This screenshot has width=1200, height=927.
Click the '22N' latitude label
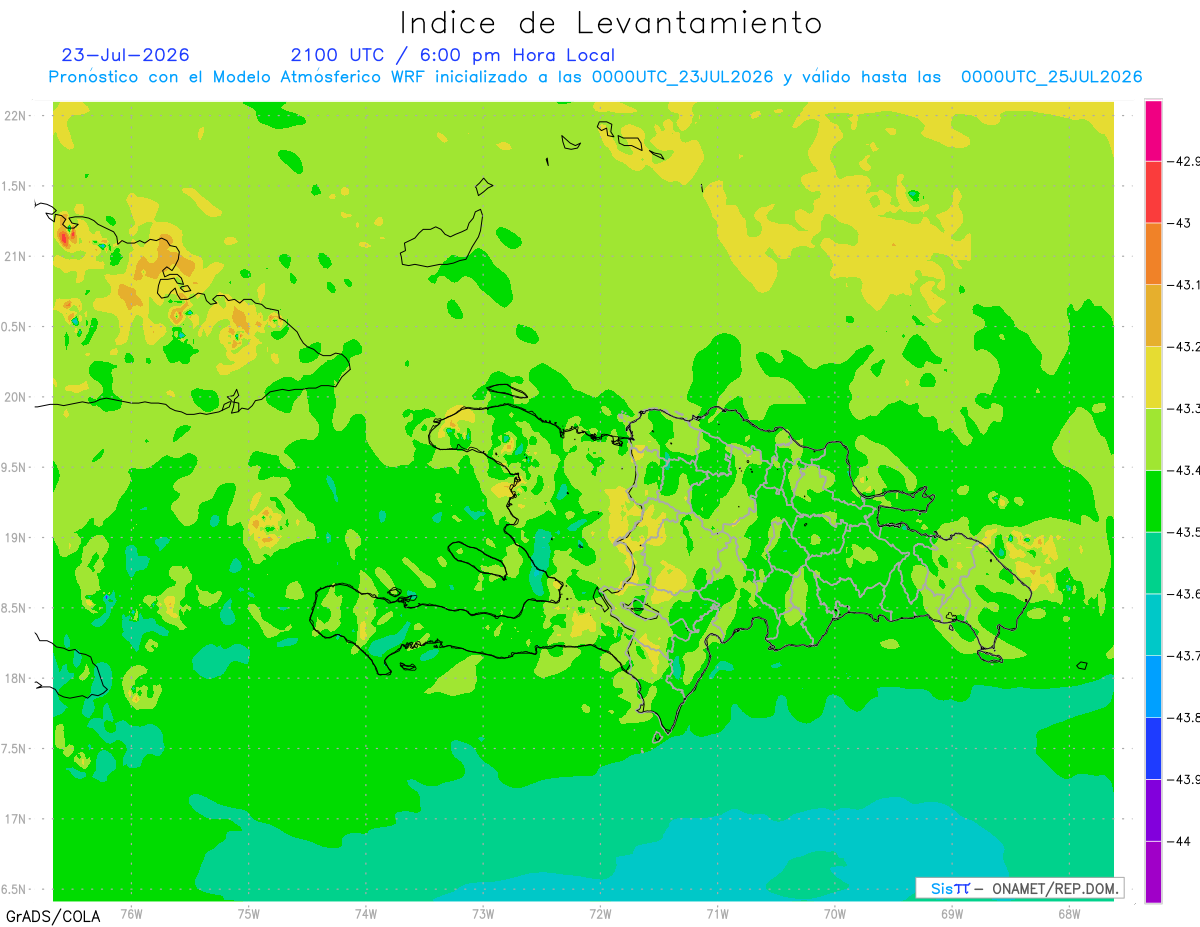[17, 116]
